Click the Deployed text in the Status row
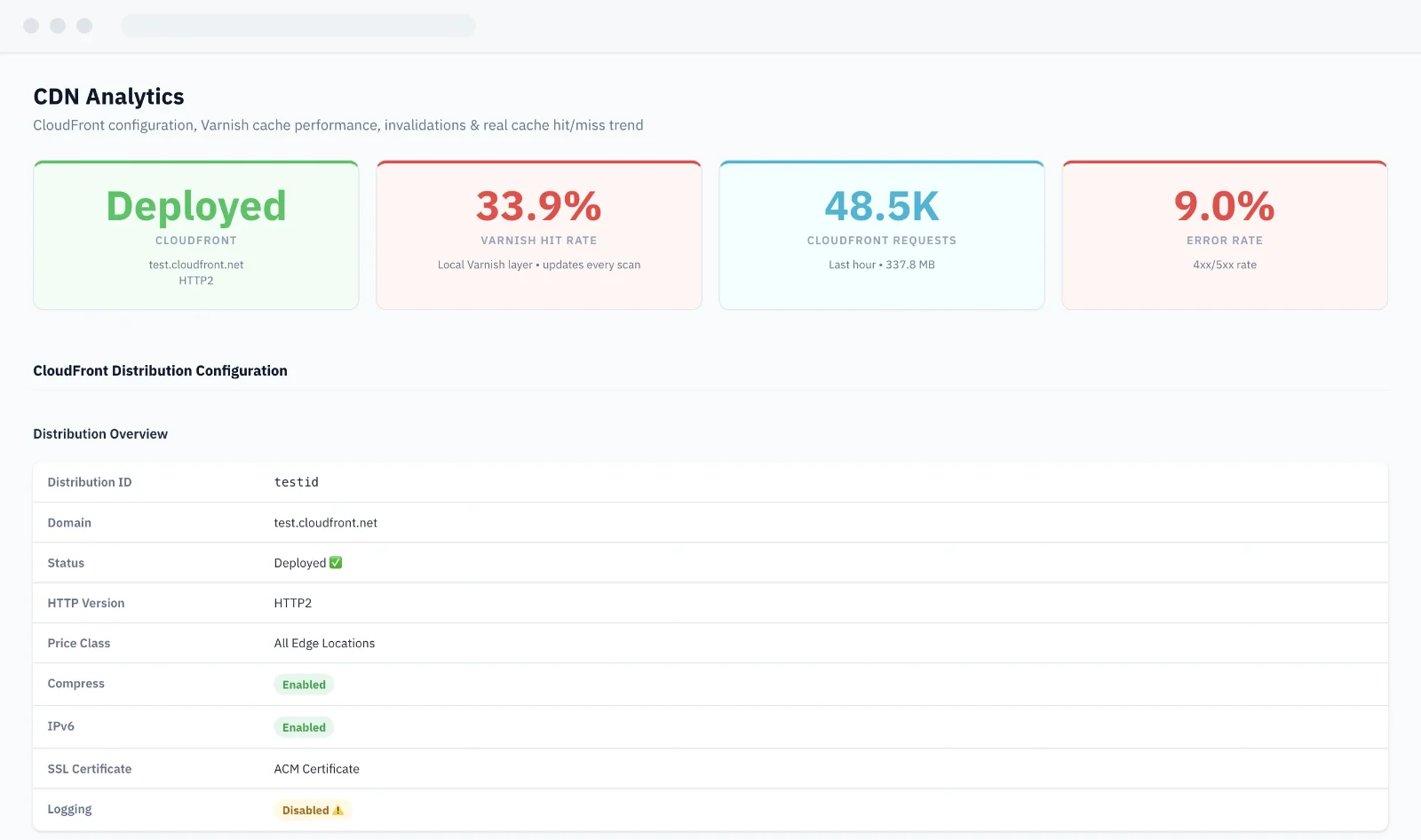 click(x=300, y=563)
